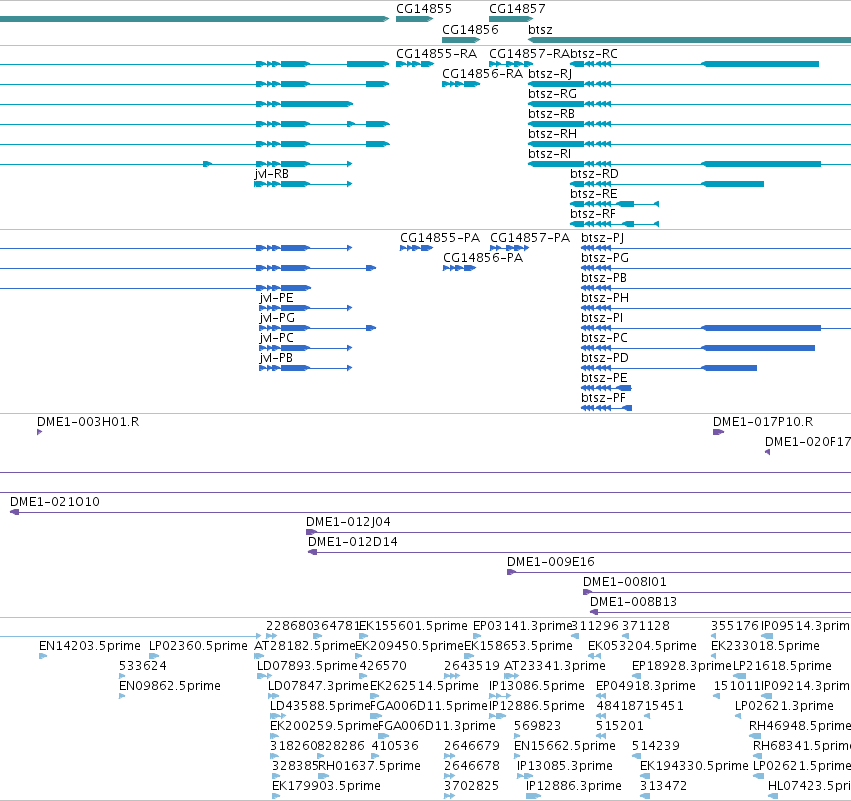Image resolution: width=851 pixels, height=801 pixels.
Task: Select the CG14855 gene feature
Action: click(x=414, y=19)
